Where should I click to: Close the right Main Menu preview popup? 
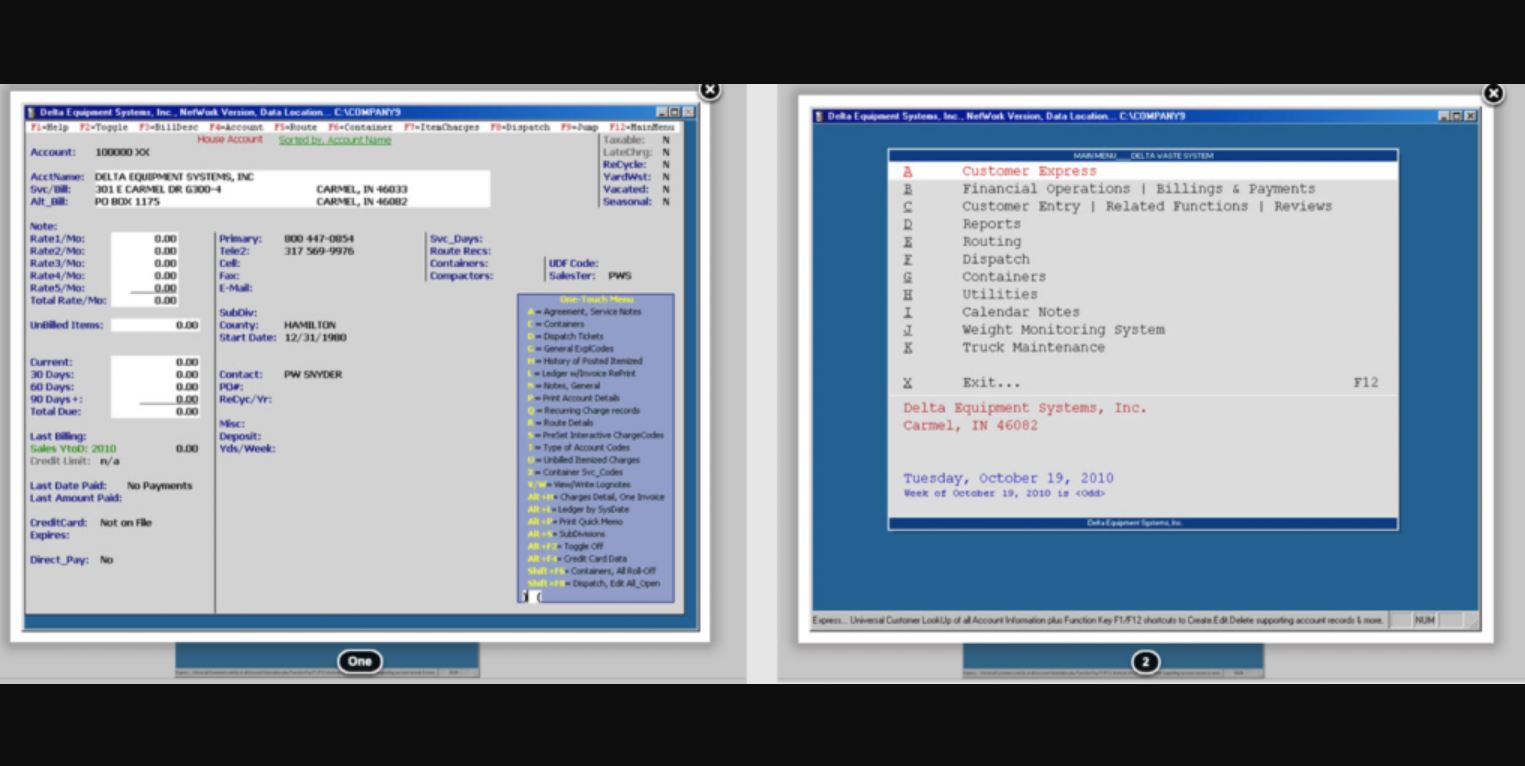click(x=1492, y=94)
